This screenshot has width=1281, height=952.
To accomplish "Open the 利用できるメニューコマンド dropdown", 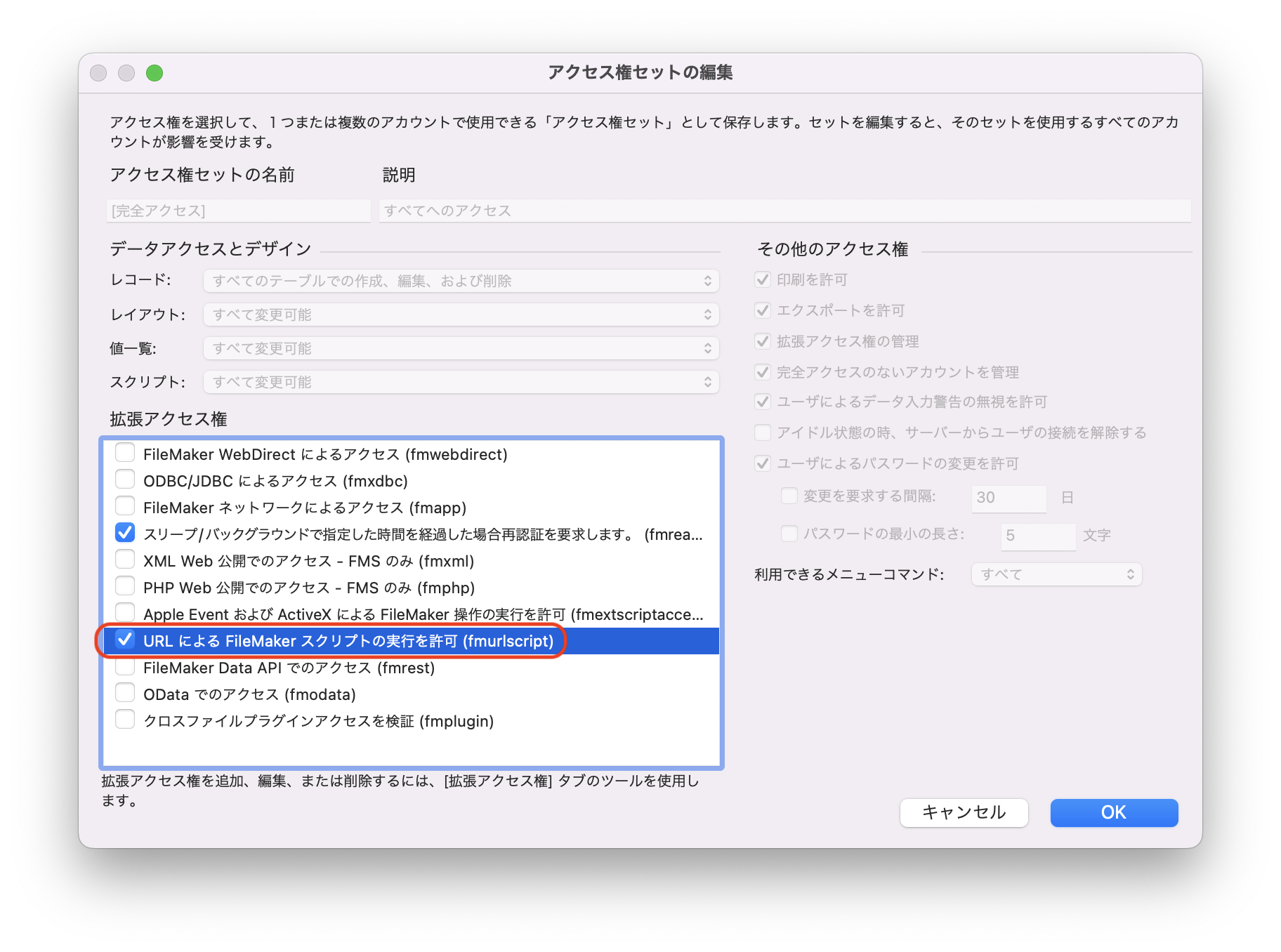I will click(x=1057, y=574).
